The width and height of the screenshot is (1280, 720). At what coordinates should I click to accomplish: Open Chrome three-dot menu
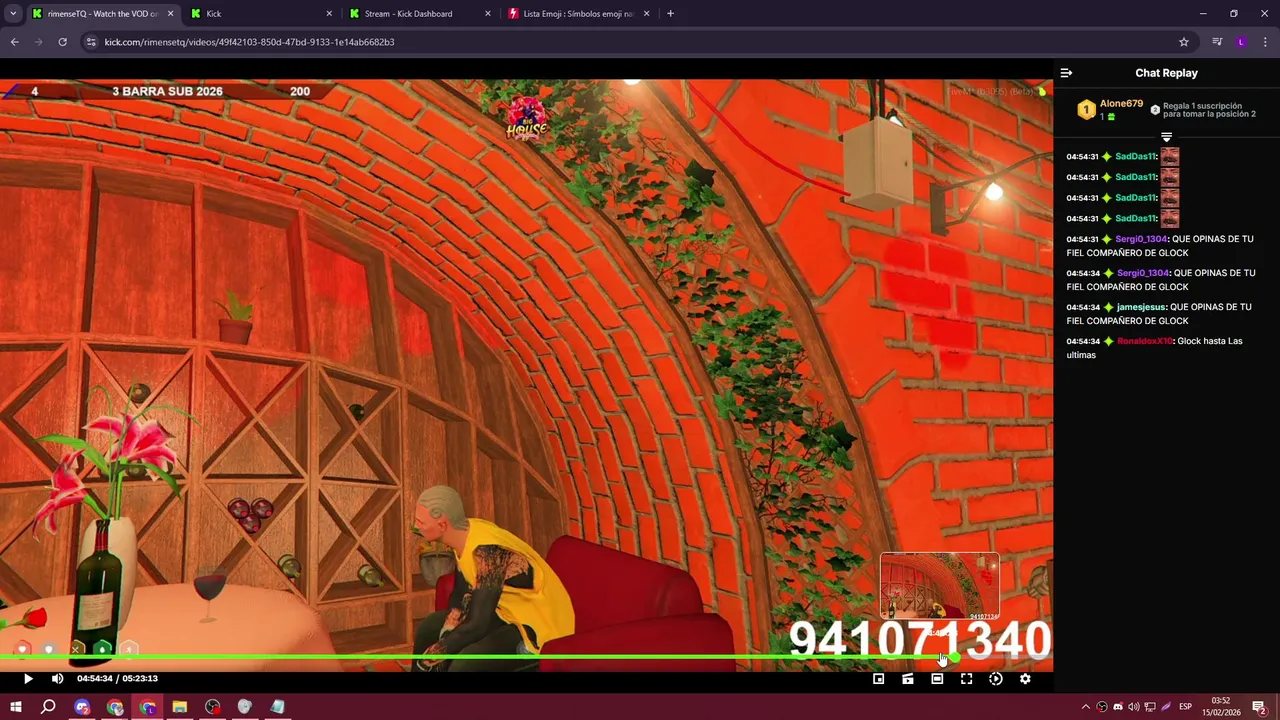(1265, 42)
